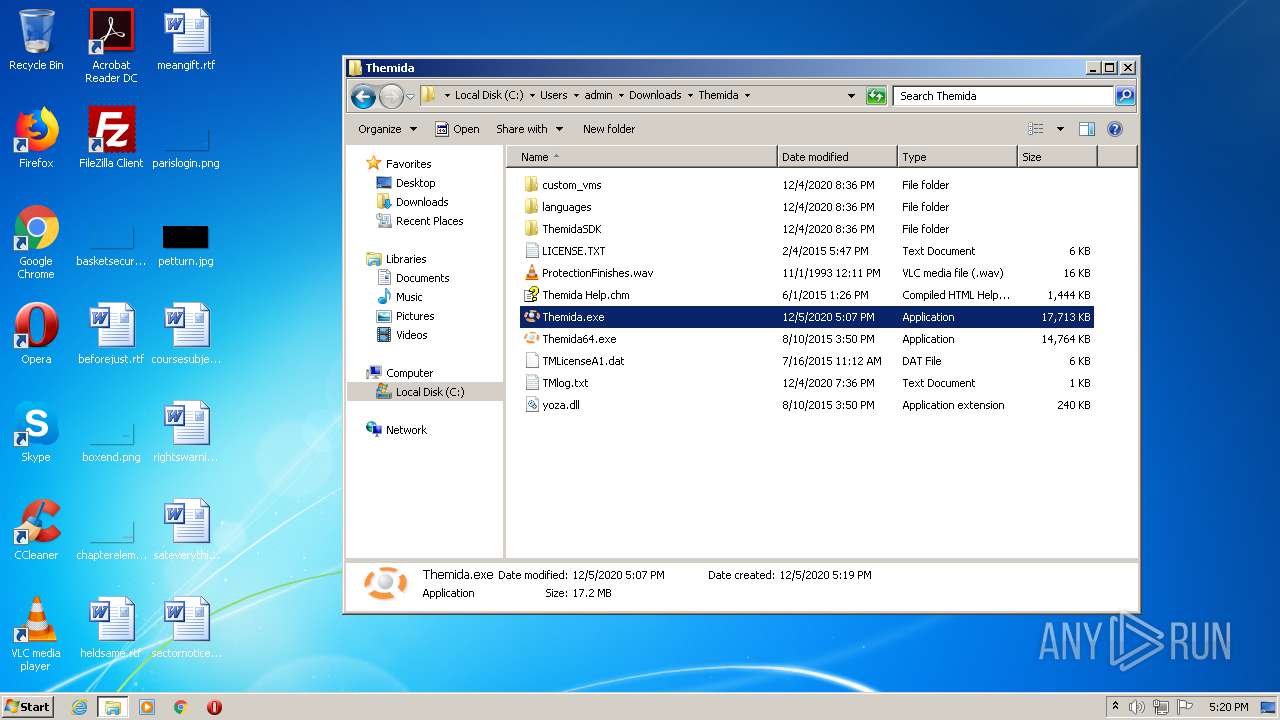Launch Acrobat Reader DC shortcut
The width and height of the screenshot is (1280, 720).
tap(111, 45)
